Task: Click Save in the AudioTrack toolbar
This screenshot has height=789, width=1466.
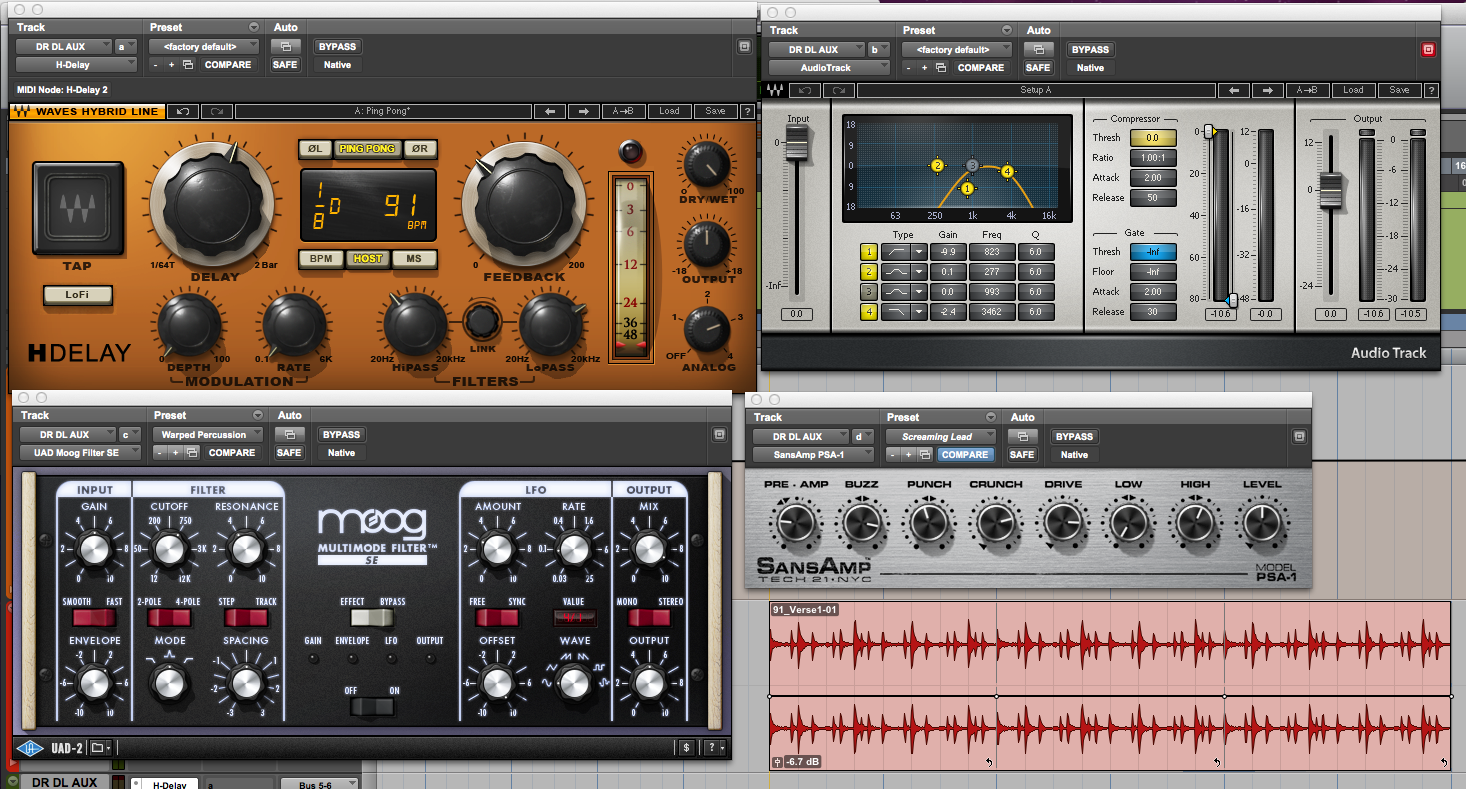Action: pyautogui.click(x=1399, y=90)
